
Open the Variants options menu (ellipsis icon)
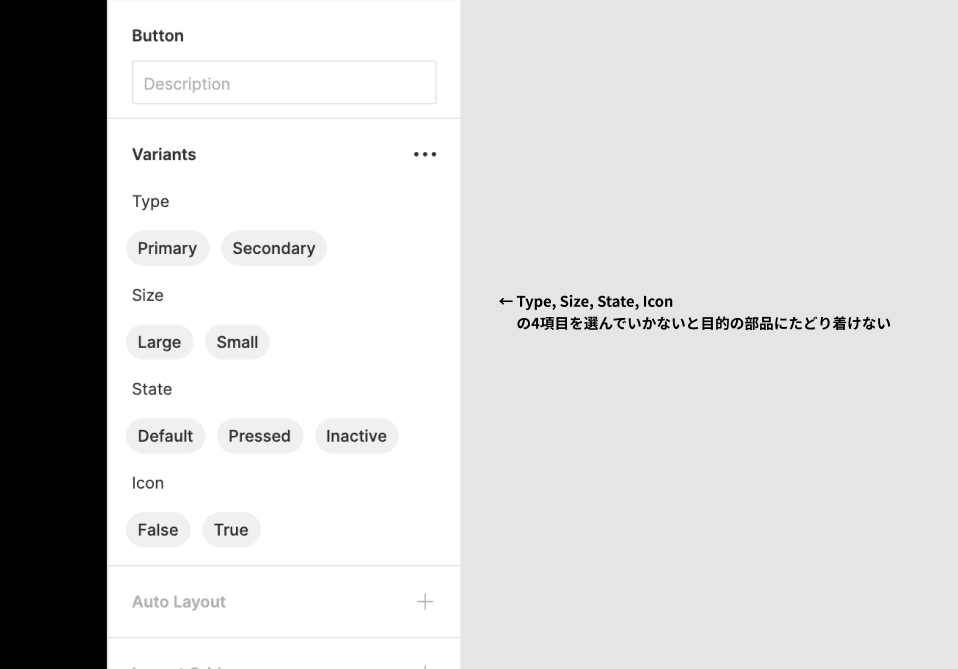click(424, 154)
